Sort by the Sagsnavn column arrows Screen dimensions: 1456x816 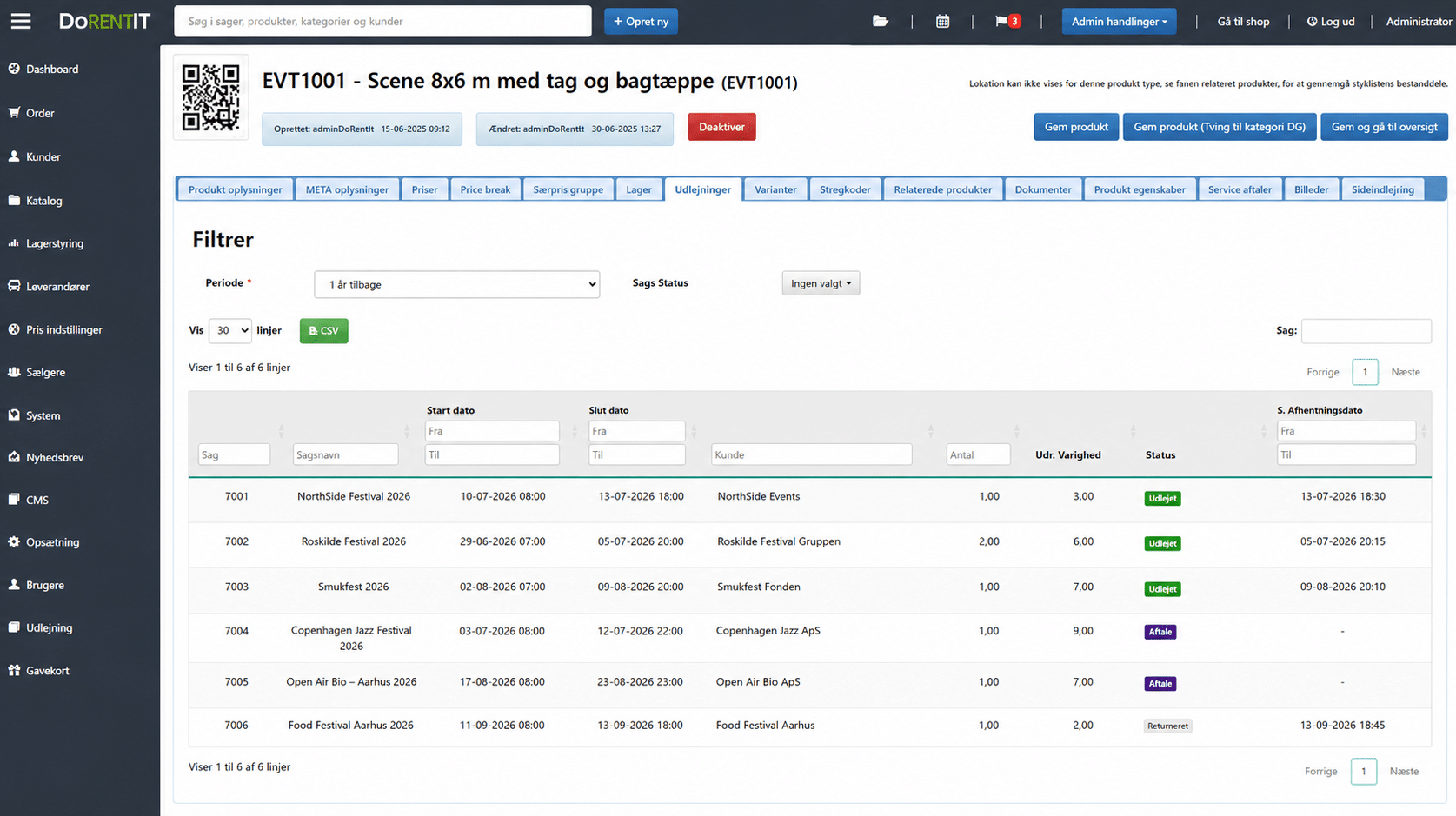click(x=406, y=431)
